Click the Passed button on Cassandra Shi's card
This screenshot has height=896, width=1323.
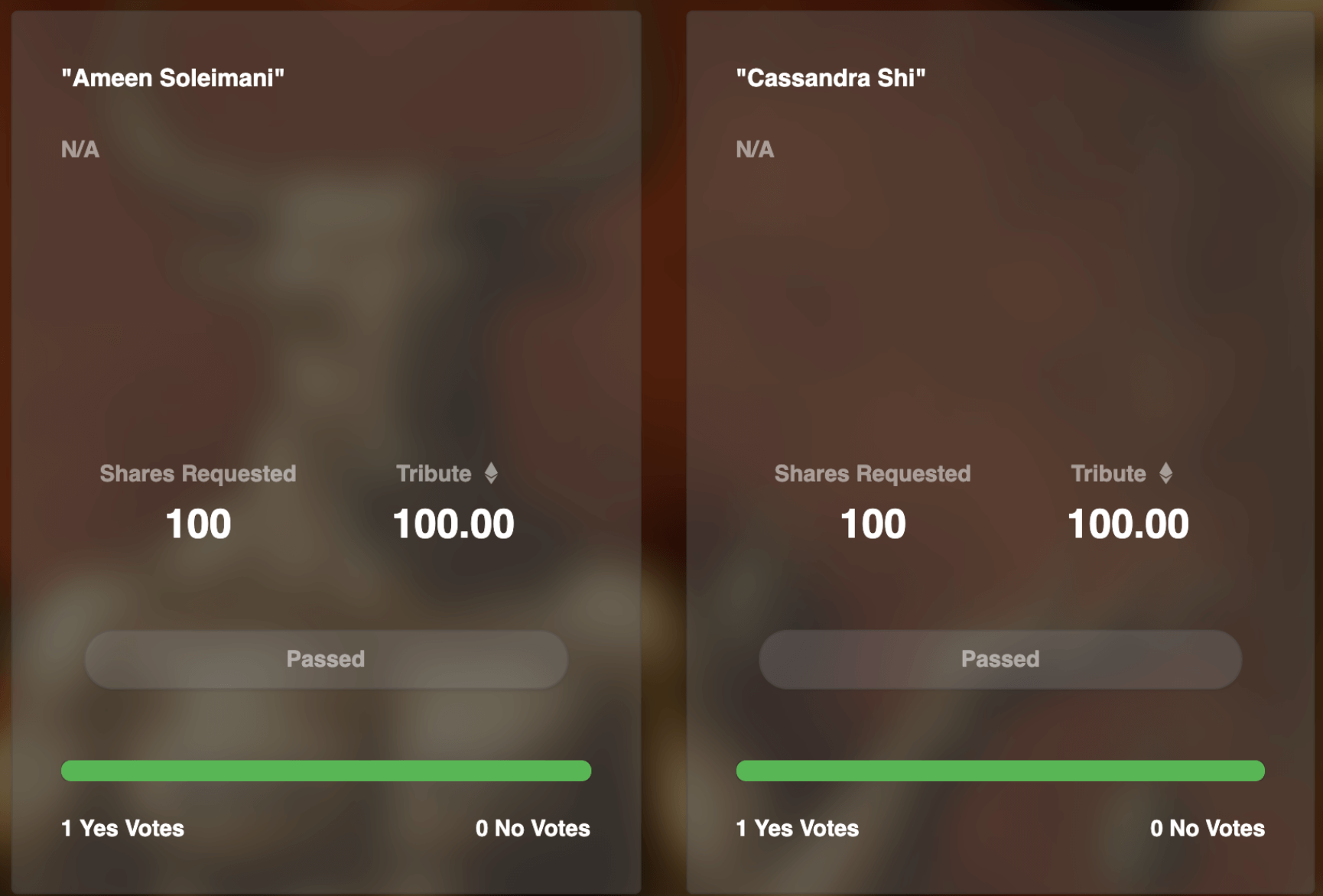pyautogui.click(x=1000, y=659)
